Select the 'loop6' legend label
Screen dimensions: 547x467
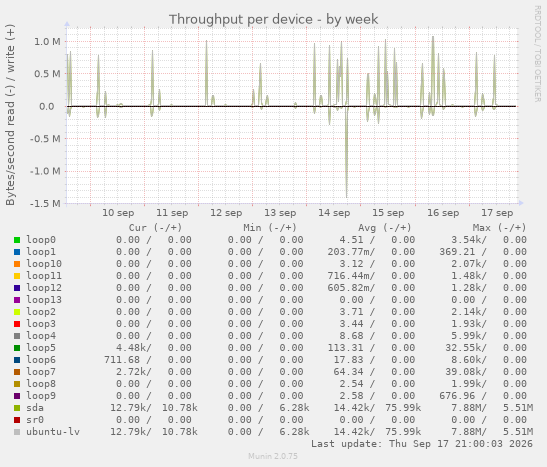coord(41,360)
